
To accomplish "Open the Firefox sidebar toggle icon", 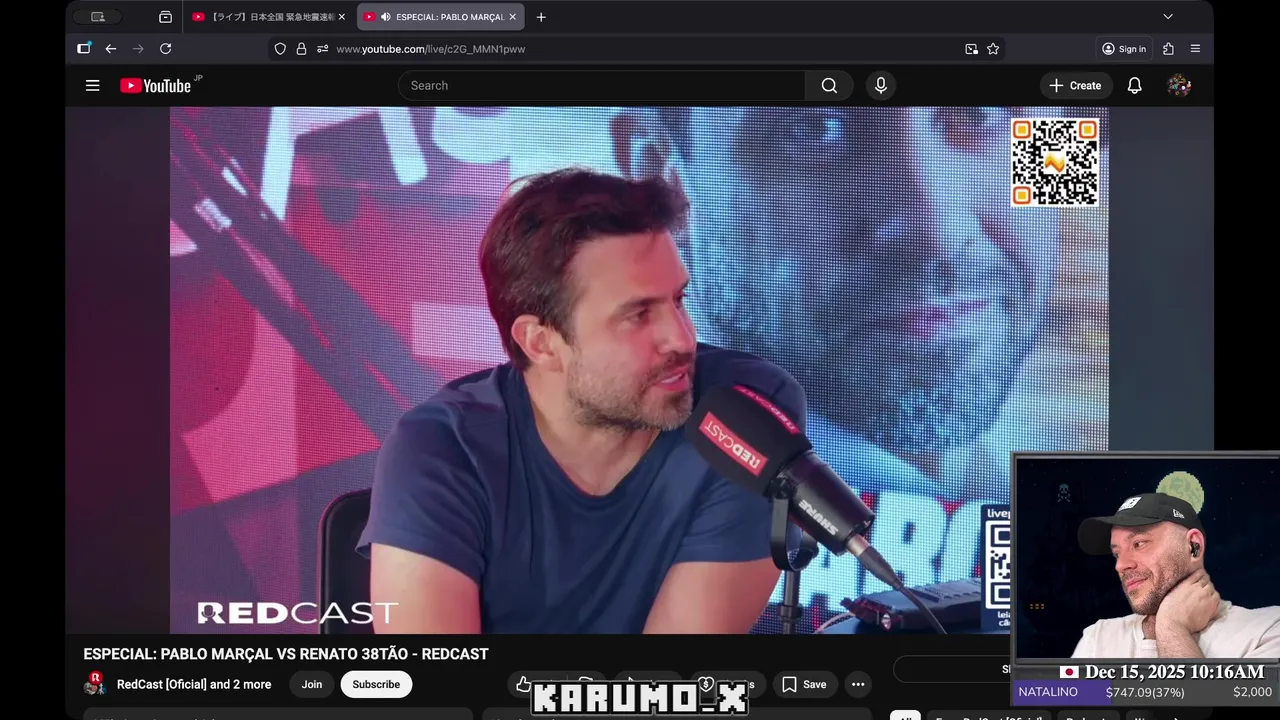I will pyautogui.click(x=84, y=48).
